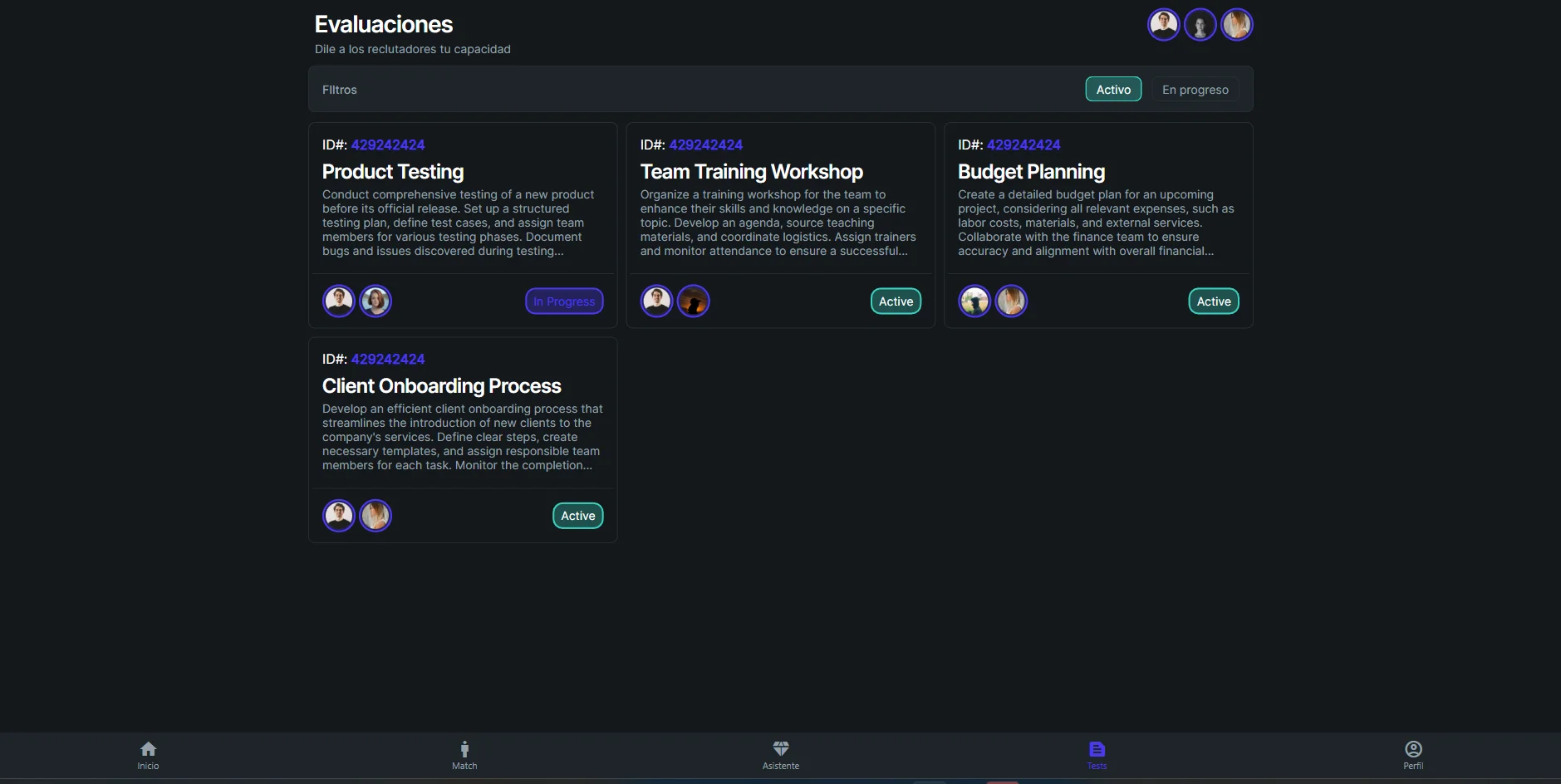Open the Team Training Workshop card title
The width and height of the screenshot is (1561, 784).
tap(751, 172)
